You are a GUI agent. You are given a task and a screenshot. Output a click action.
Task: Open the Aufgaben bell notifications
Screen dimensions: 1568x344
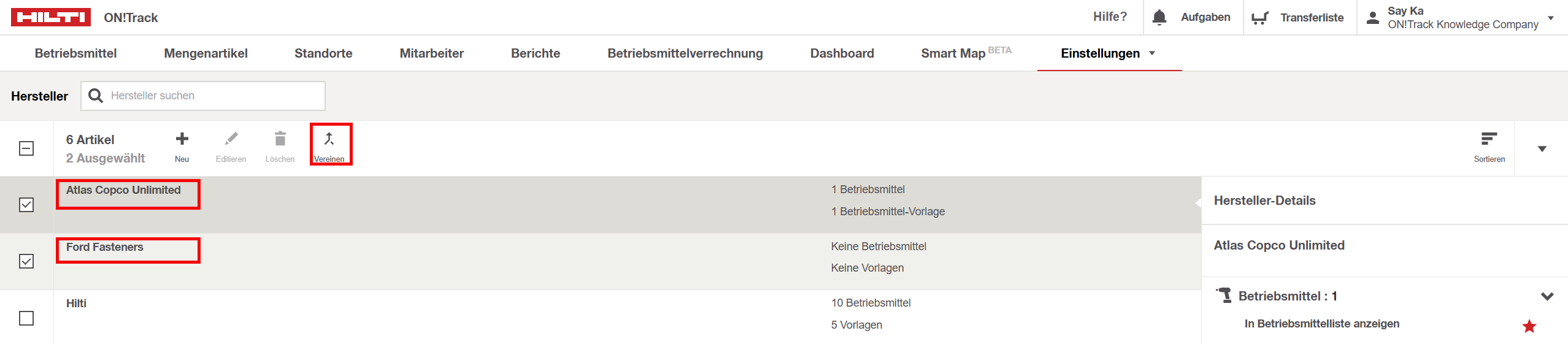1159,17
